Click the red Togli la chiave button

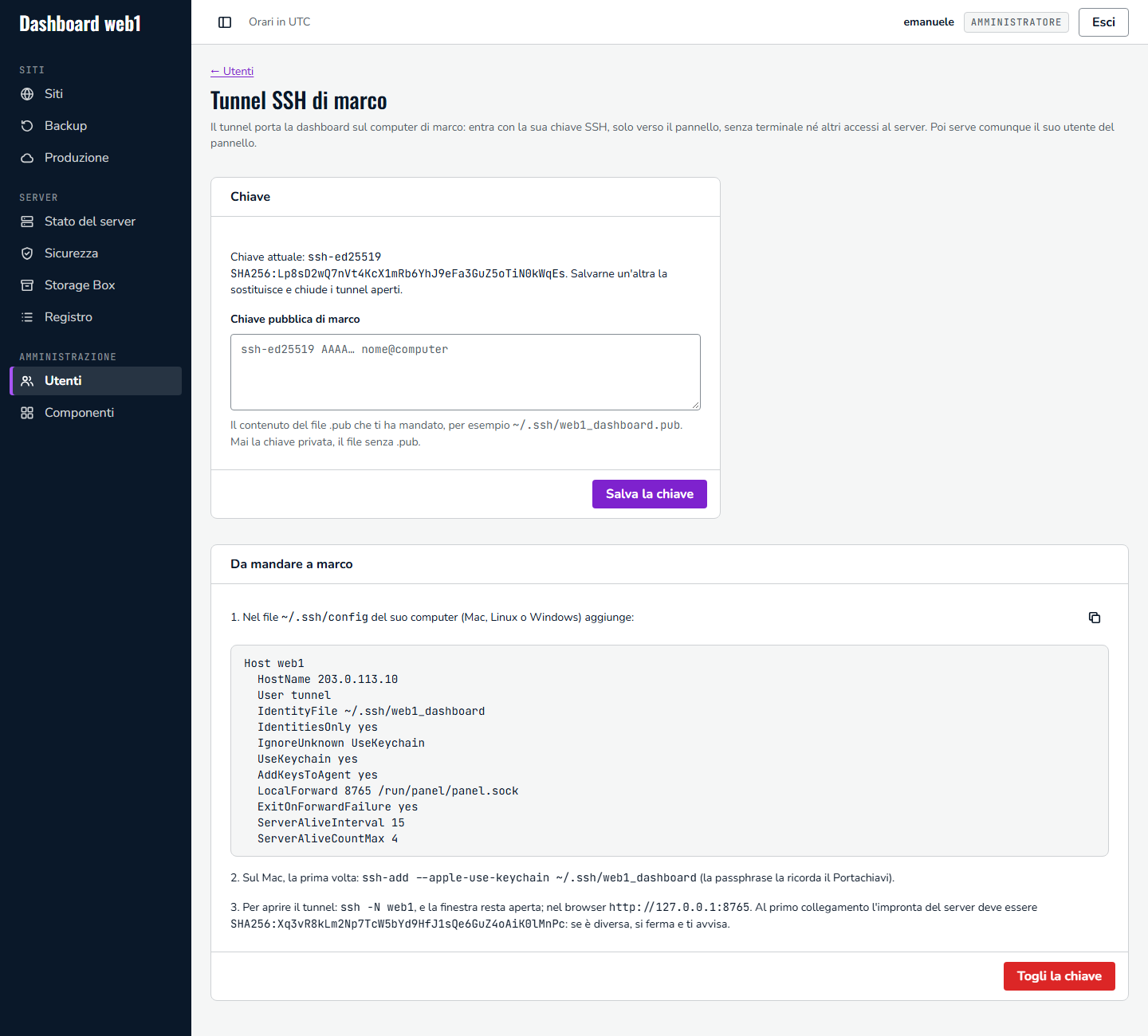click(x=1060, y=976)
